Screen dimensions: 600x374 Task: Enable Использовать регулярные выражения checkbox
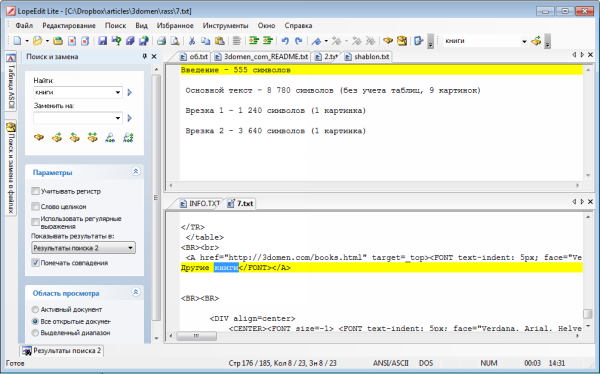[x=36, y=222]
